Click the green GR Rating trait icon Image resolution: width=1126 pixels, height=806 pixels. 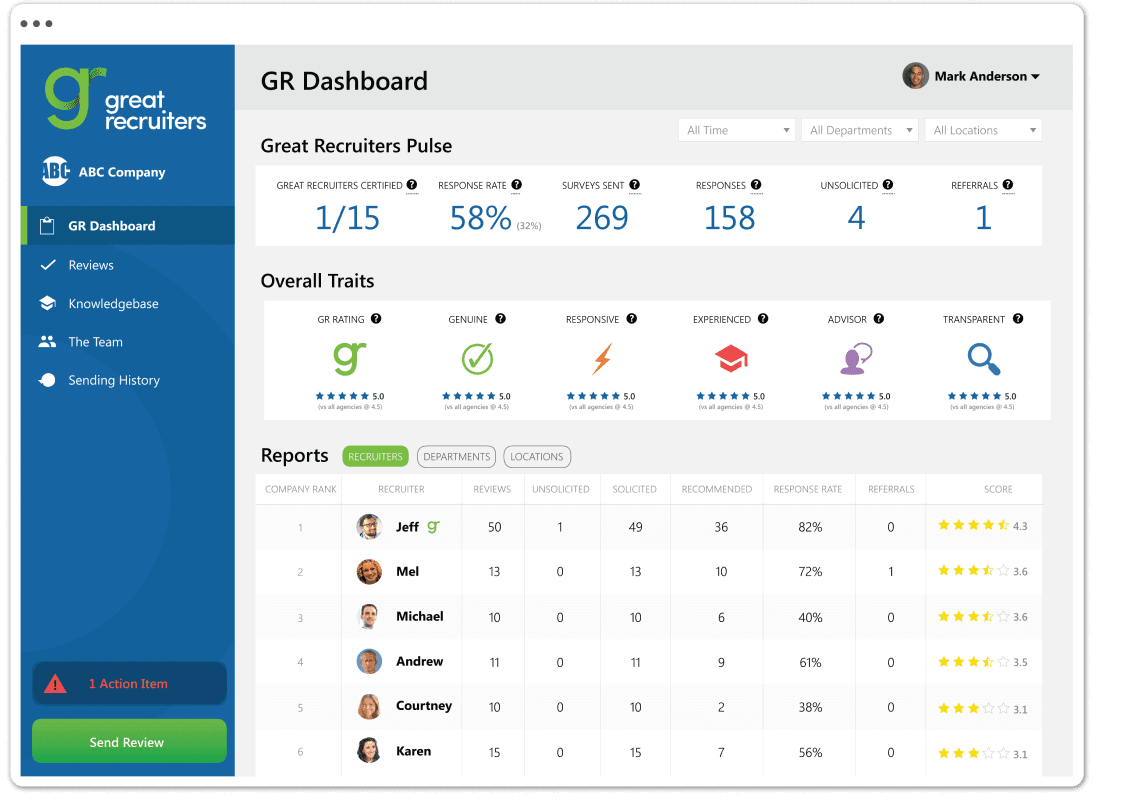[350, 358]
